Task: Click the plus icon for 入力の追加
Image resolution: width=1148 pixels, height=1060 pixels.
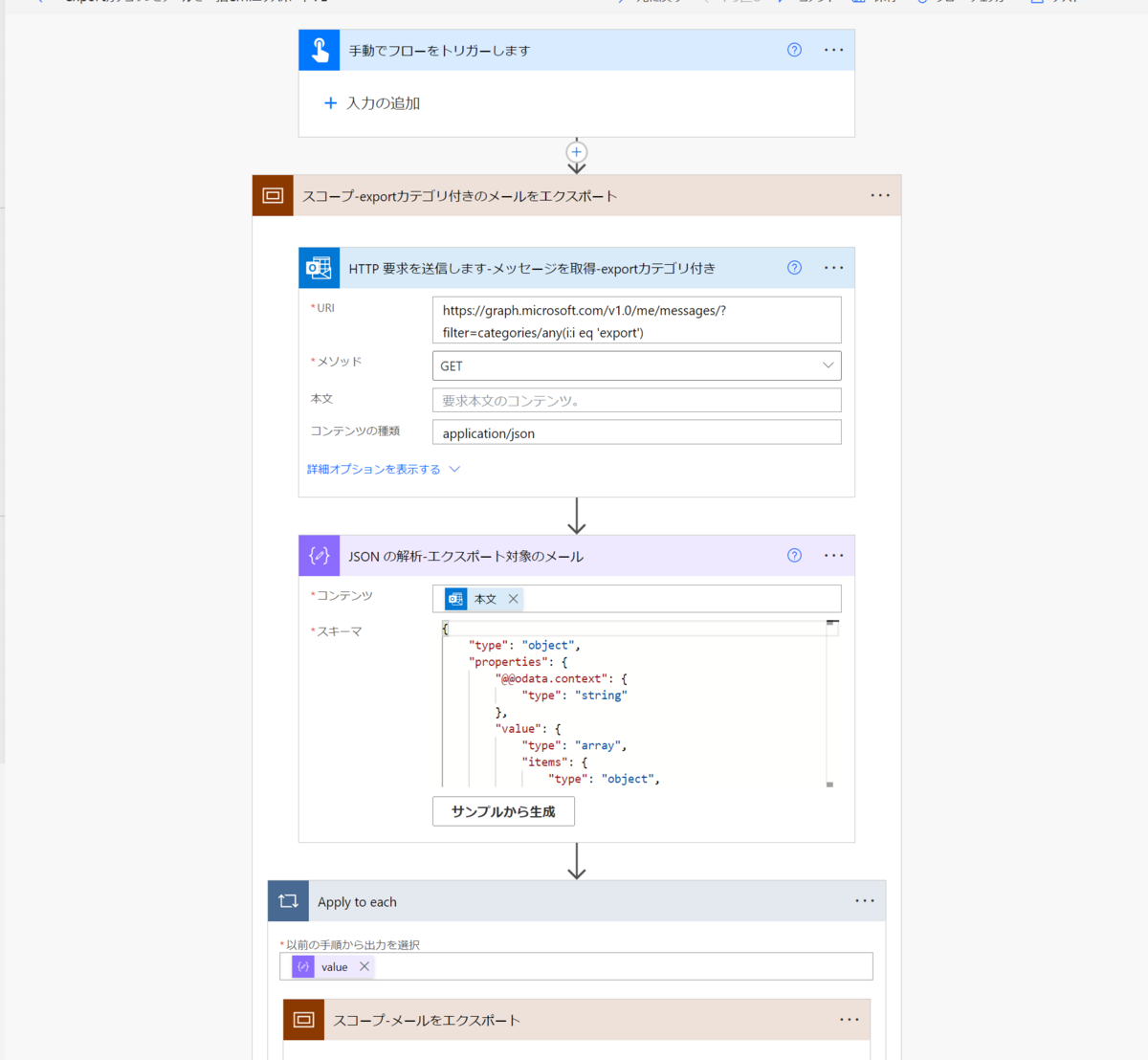Action: (x=330, y=103)
